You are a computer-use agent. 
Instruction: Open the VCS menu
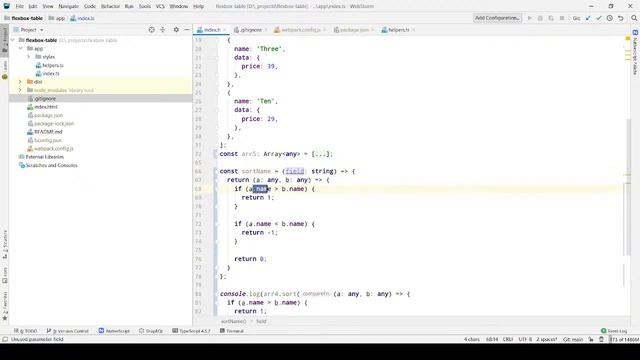click(160, 7)
